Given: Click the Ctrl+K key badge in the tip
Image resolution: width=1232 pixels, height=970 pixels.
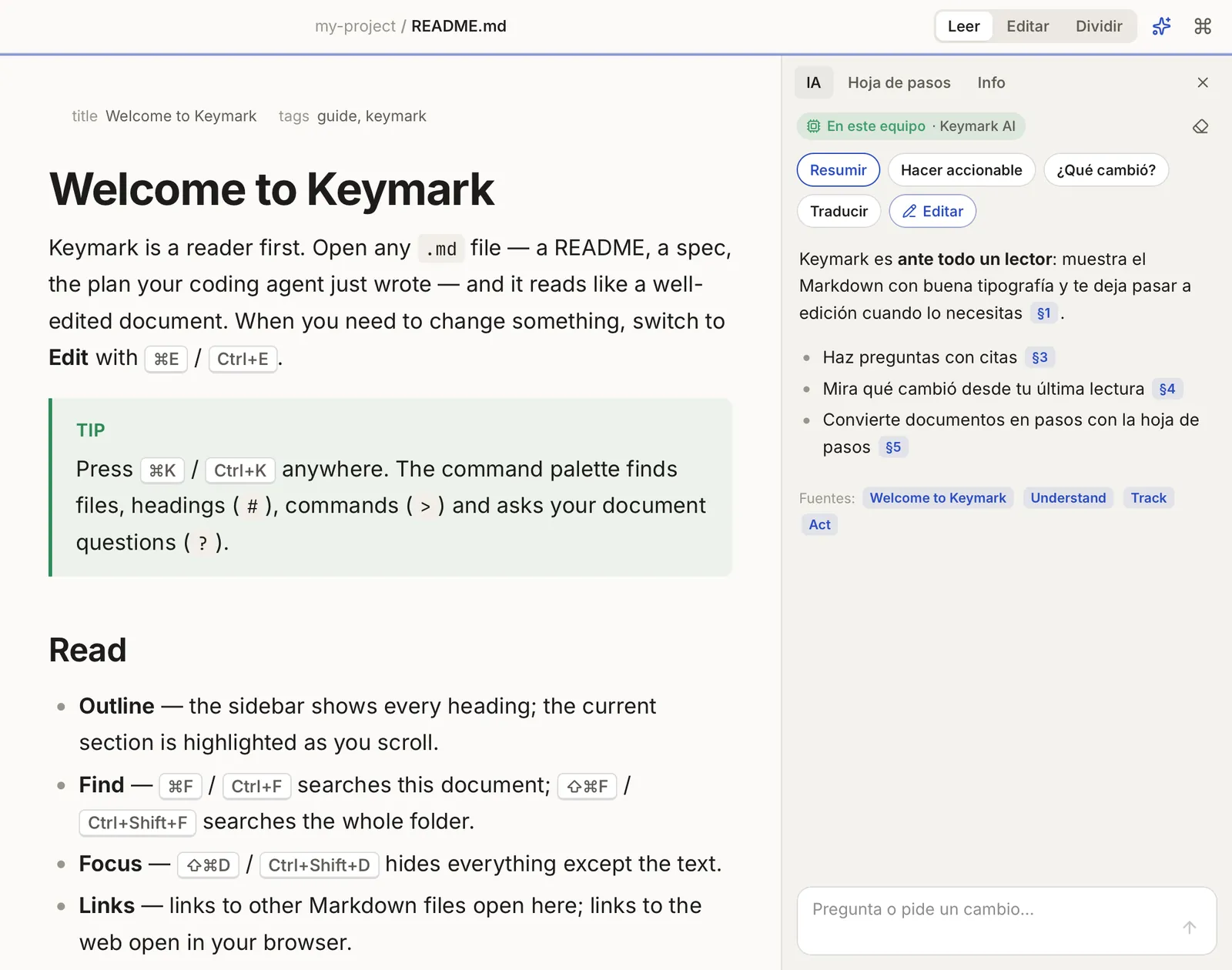Looking at the screenshot, I should (x=240, y=470).
